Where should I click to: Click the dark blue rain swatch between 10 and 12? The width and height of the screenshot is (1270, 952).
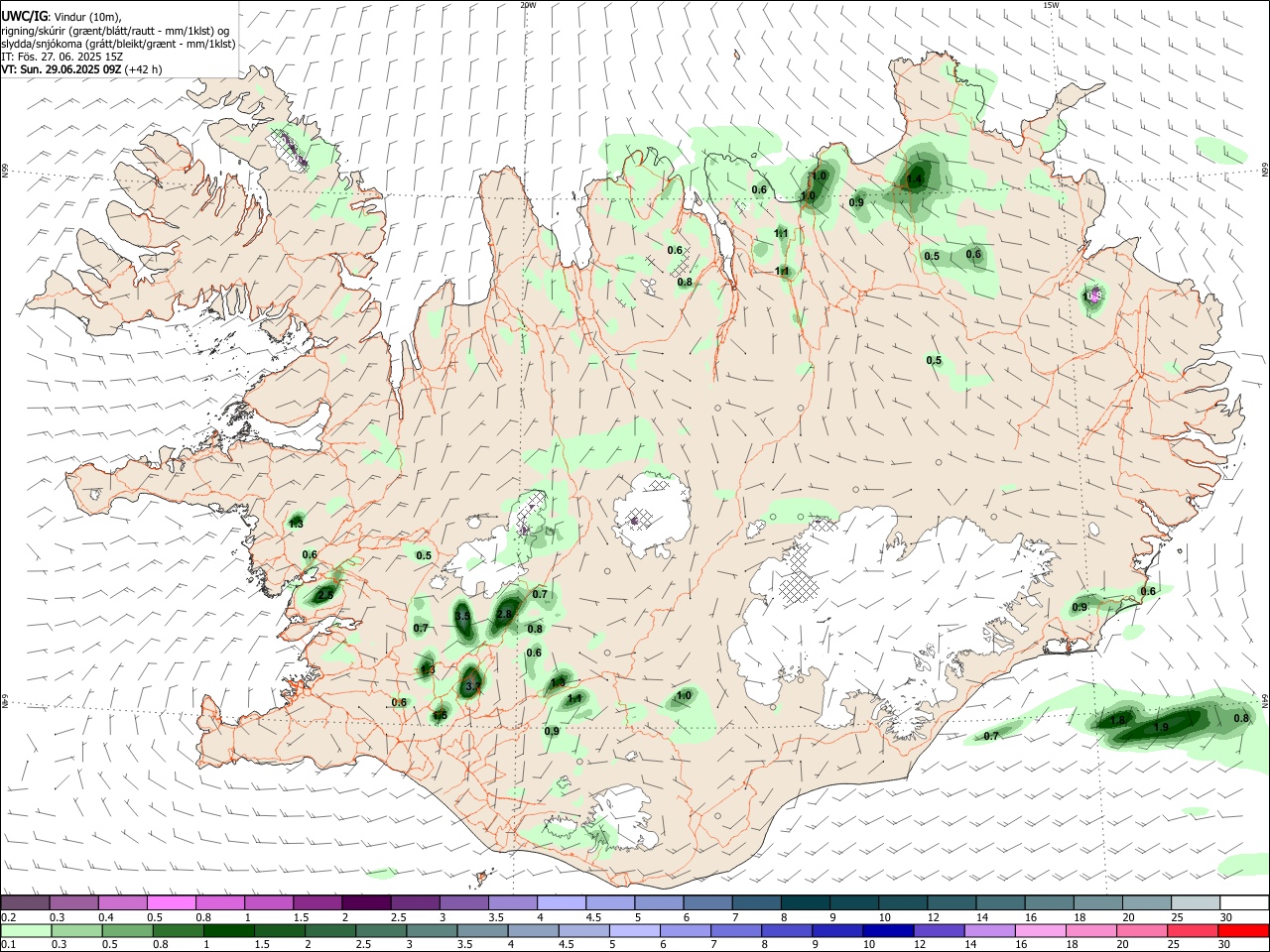888,931
